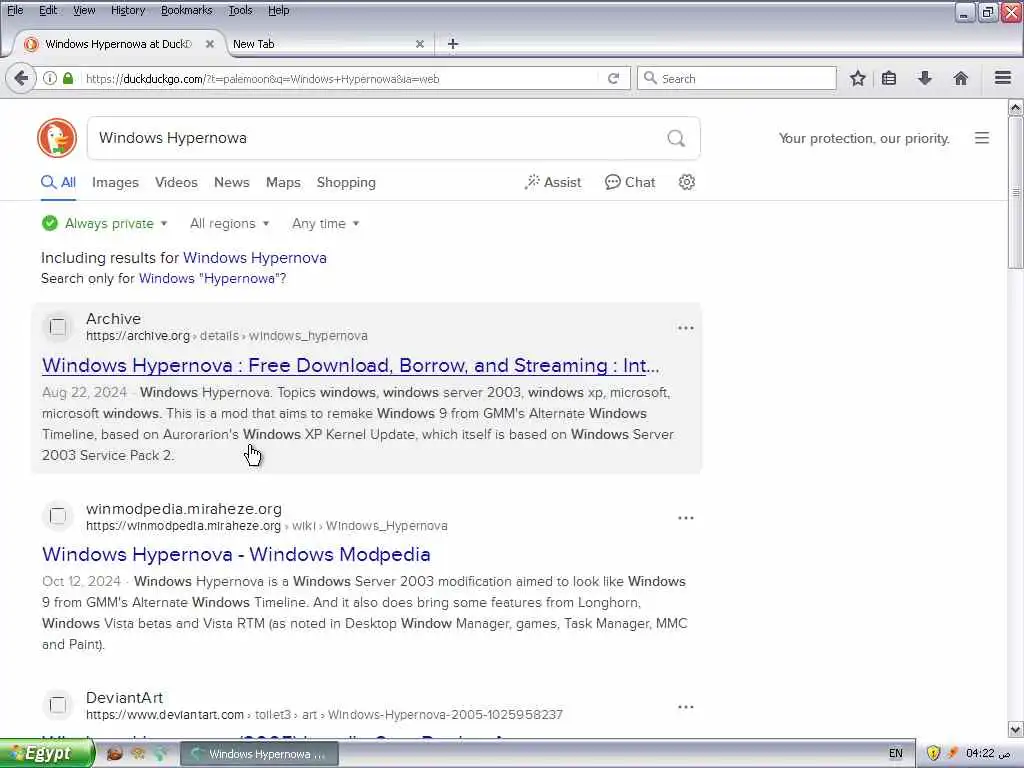The image size is (1024, 768).
Task: Open more options for the DeviantArt result
Action: click(x=685, y=707)
